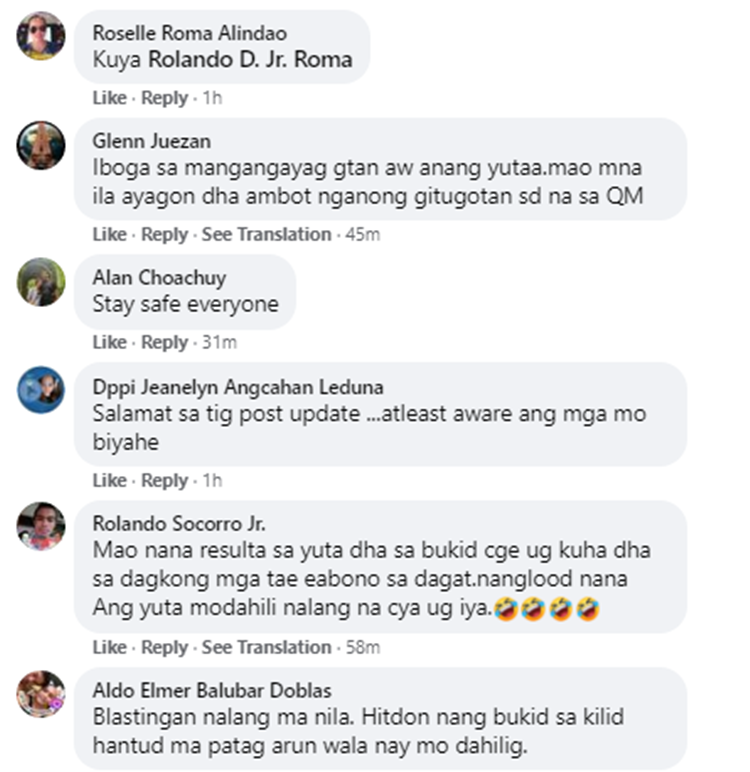Reply to Alan Choachuy's comment
Image resolution: width=750 pixels, height=772 pixels.
coord(164,342)
